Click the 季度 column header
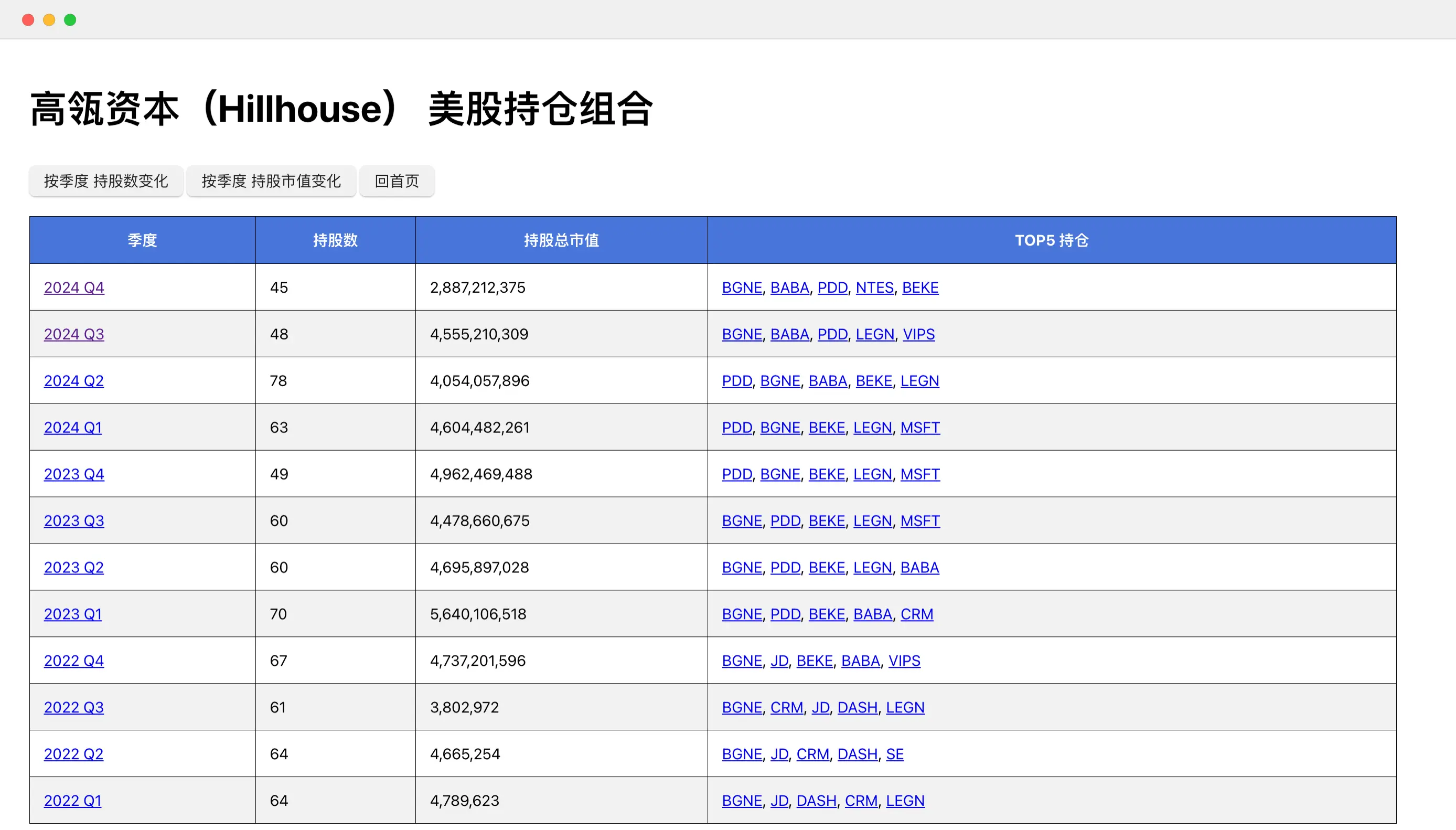This screenshot has width=1456, height=830. pos(143,240)
